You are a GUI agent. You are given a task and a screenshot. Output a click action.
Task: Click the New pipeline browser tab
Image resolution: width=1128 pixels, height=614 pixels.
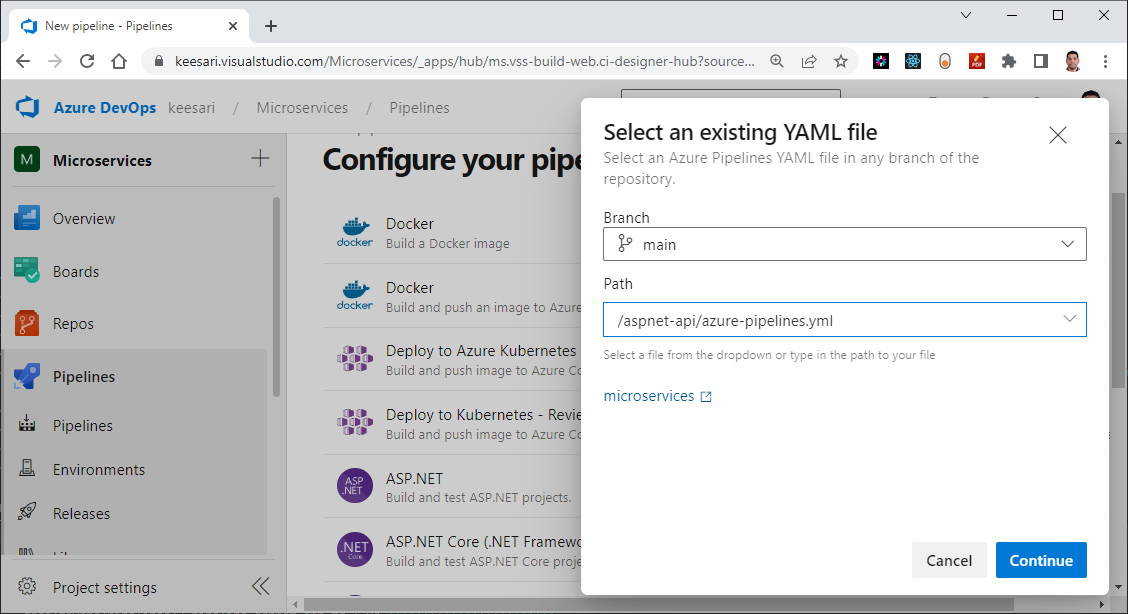[x=129, y=26]
